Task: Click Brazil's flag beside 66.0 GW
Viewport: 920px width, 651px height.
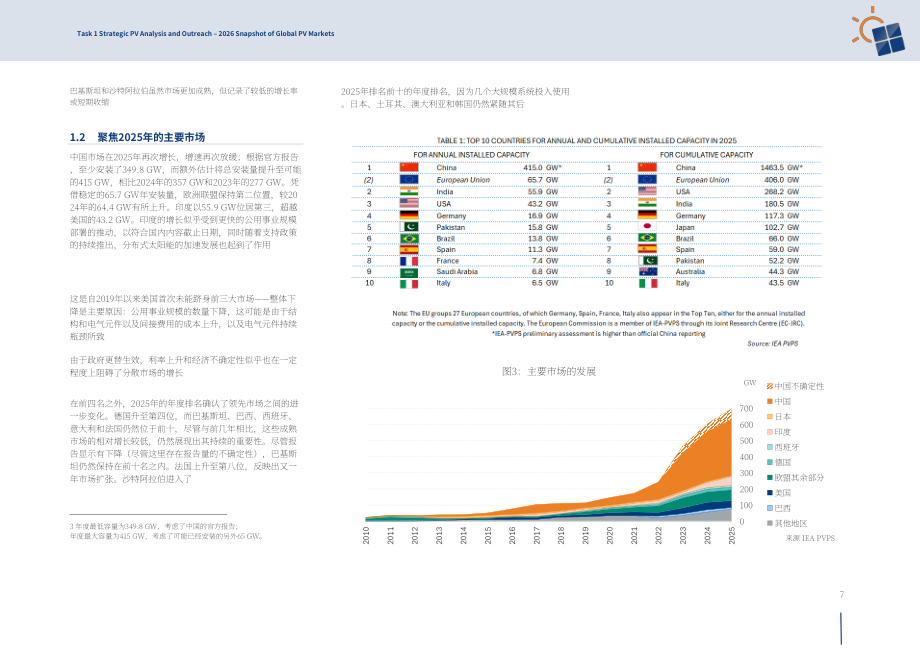Action: (648, 239)
